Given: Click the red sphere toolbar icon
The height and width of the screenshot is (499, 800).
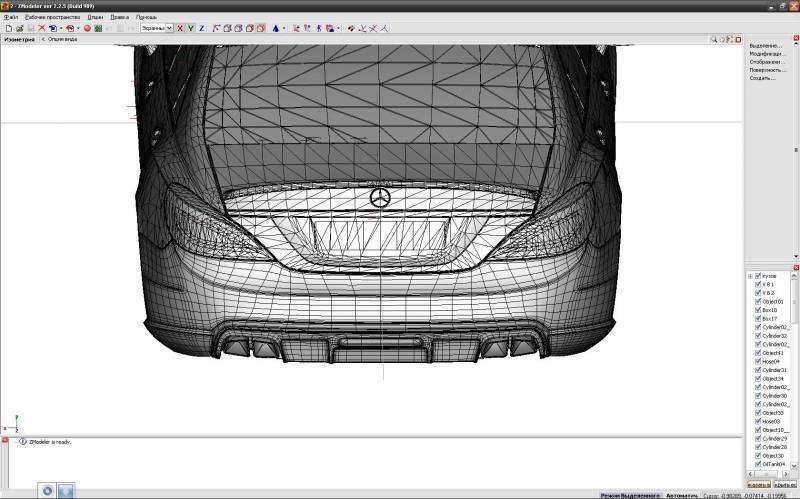Looking at the screenshot, I should tap(87, 29).
